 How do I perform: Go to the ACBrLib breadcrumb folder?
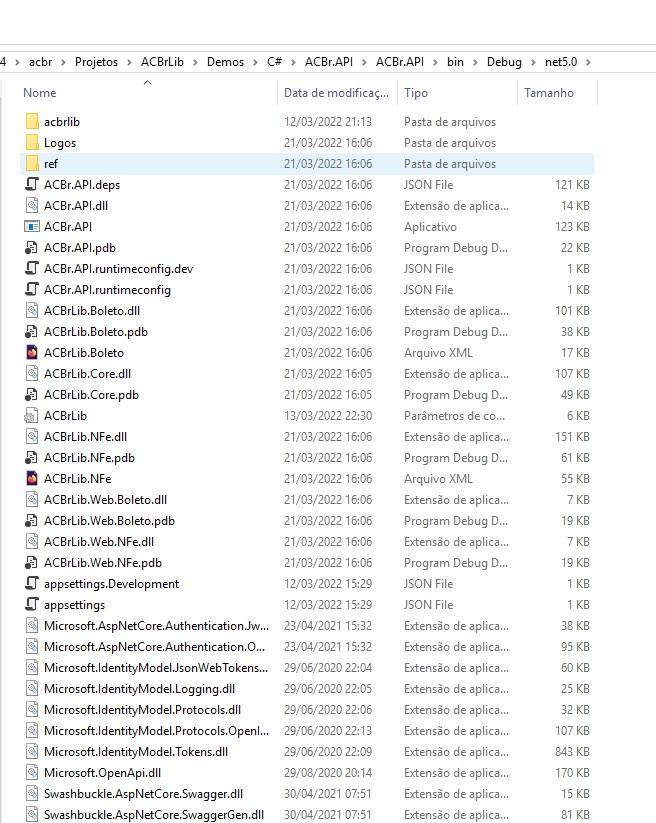(162, 62)
